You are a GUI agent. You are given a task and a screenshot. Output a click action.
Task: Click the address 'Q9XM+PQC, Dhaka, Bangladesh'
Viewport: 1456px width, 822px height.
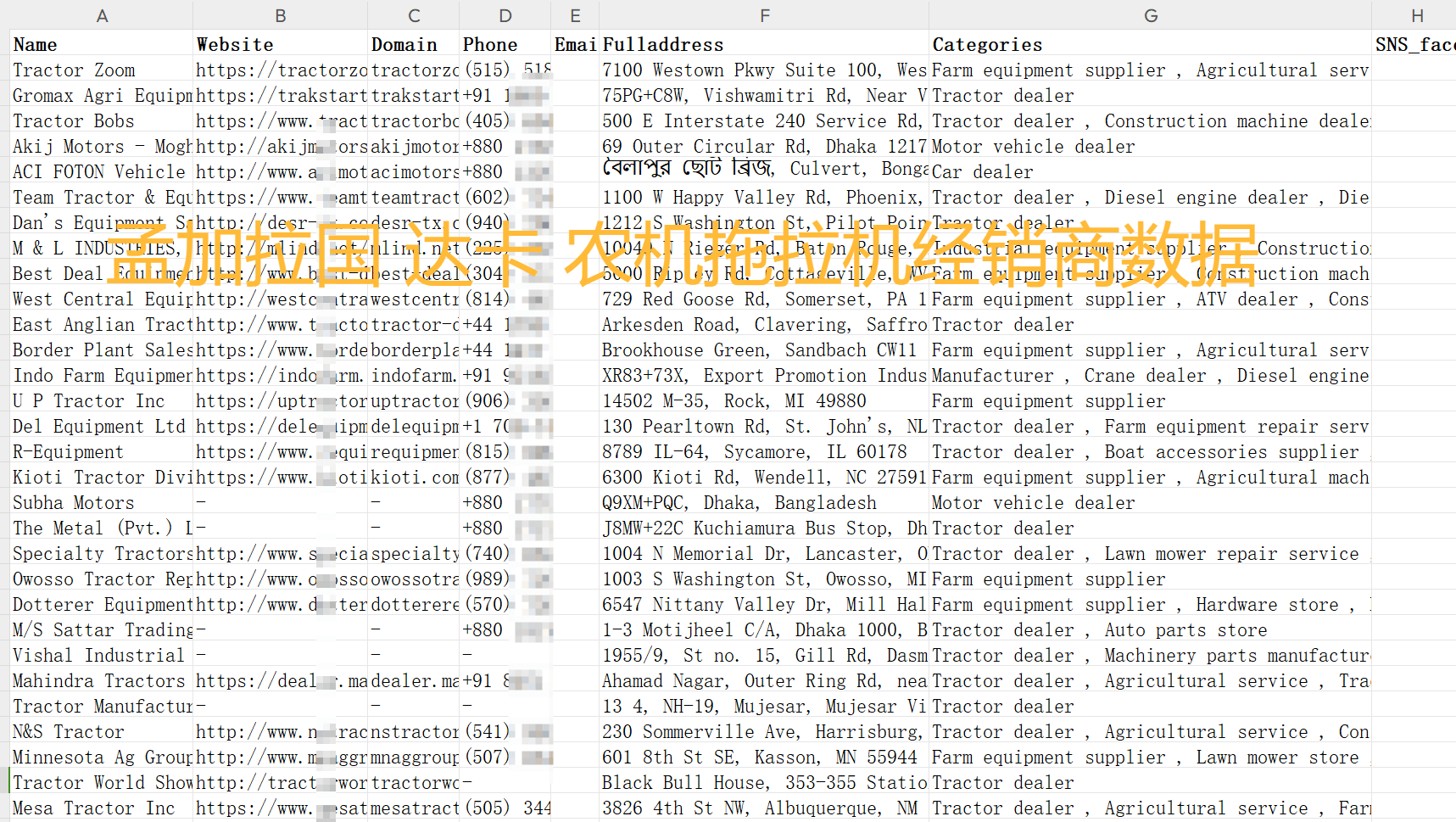pos(764,502)
